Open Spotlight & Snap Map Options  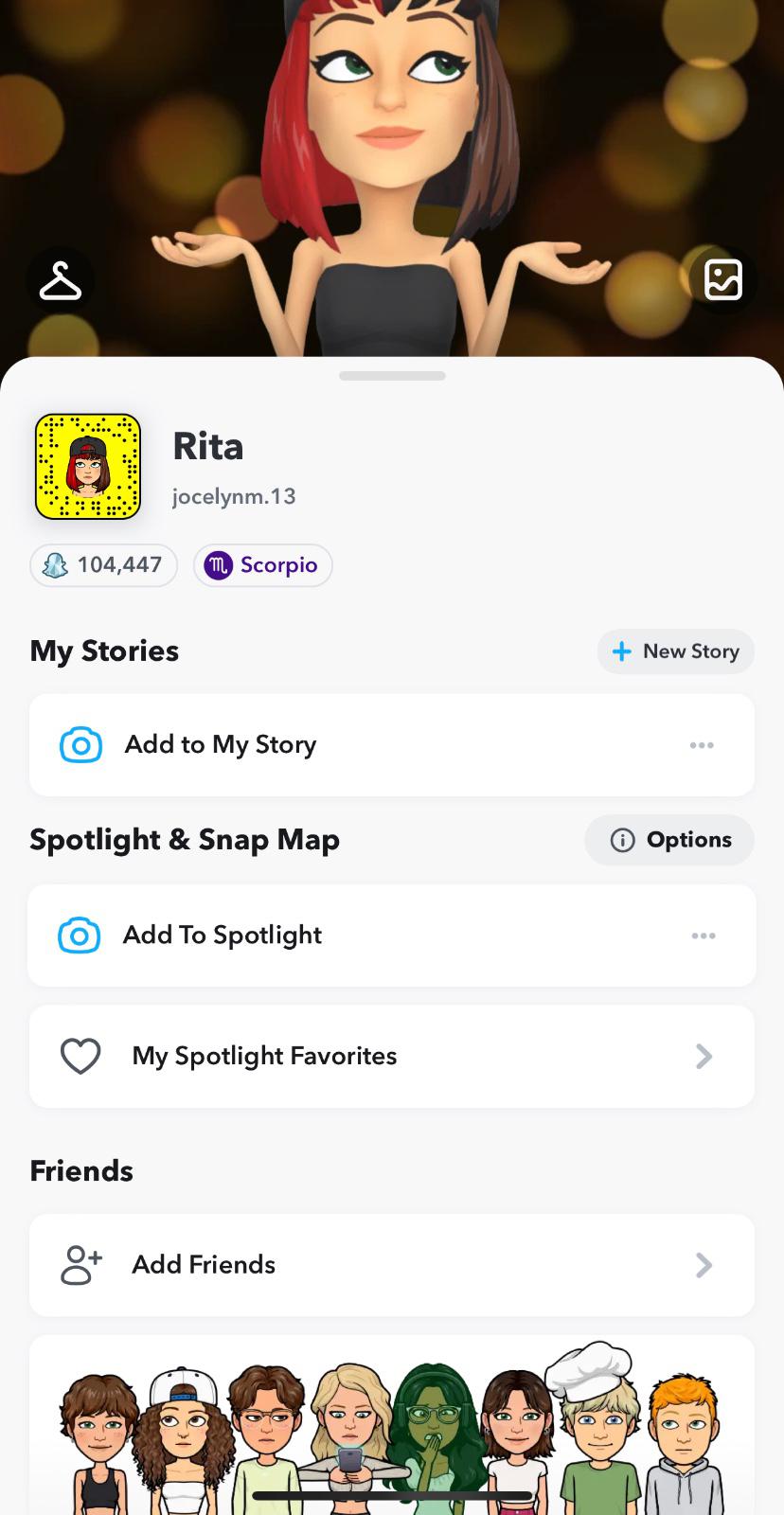(669, 840)
